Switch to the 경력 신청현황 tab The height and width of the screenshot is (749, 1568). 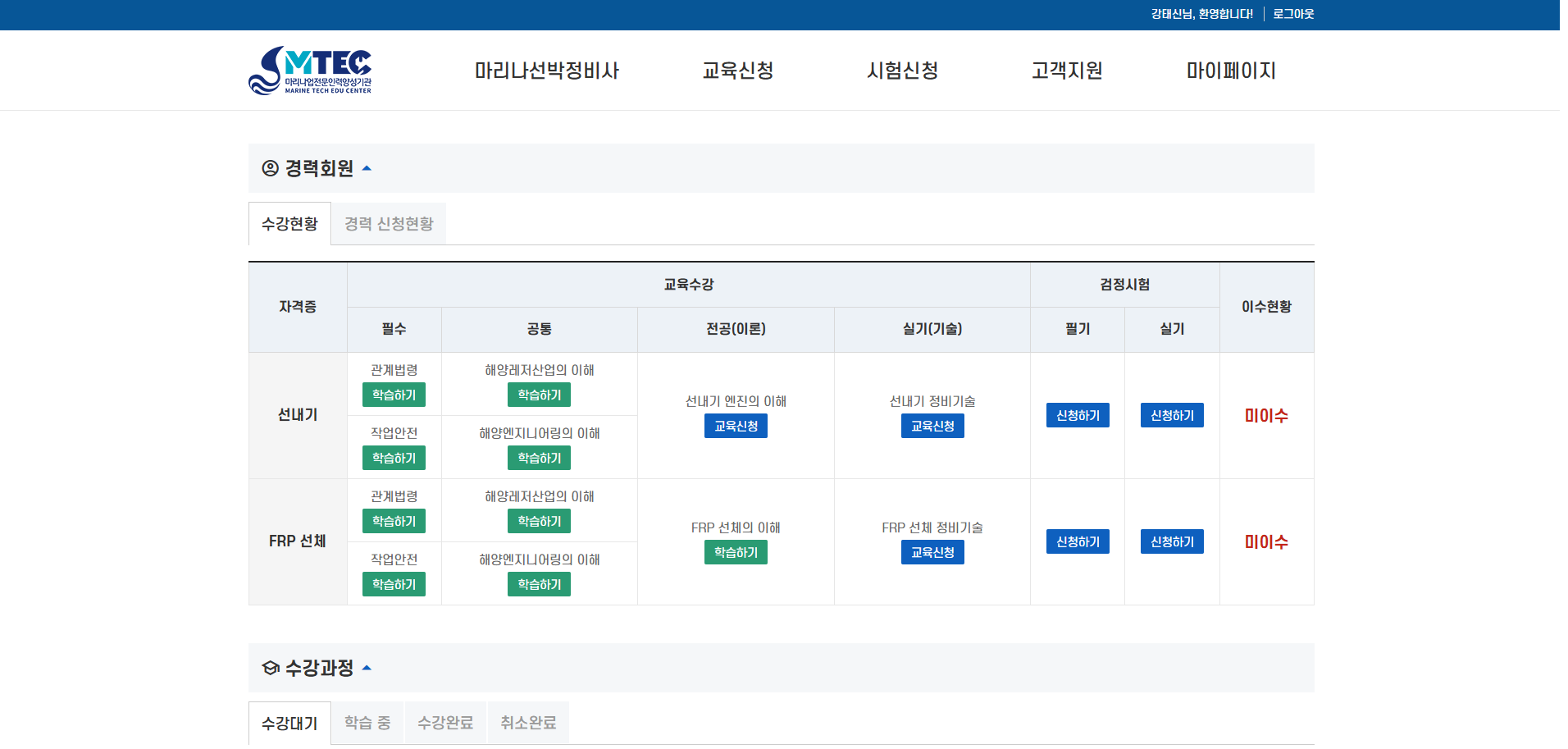click(389, 224)
